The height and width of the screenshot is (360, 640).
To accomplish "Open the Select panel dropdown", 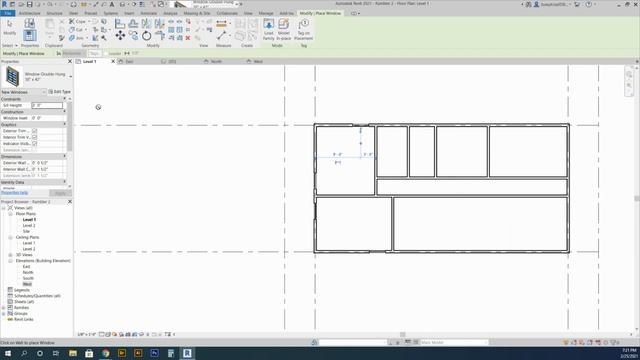I will (9, 46).
